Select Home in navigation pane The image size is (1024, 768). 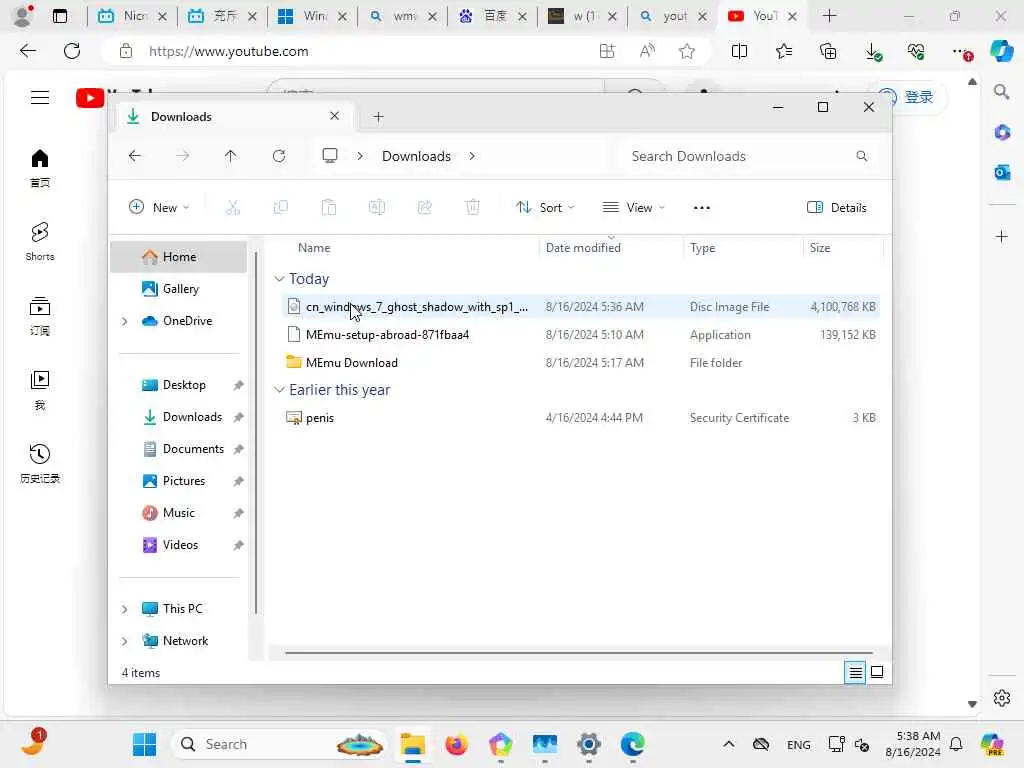click(178, 257)
